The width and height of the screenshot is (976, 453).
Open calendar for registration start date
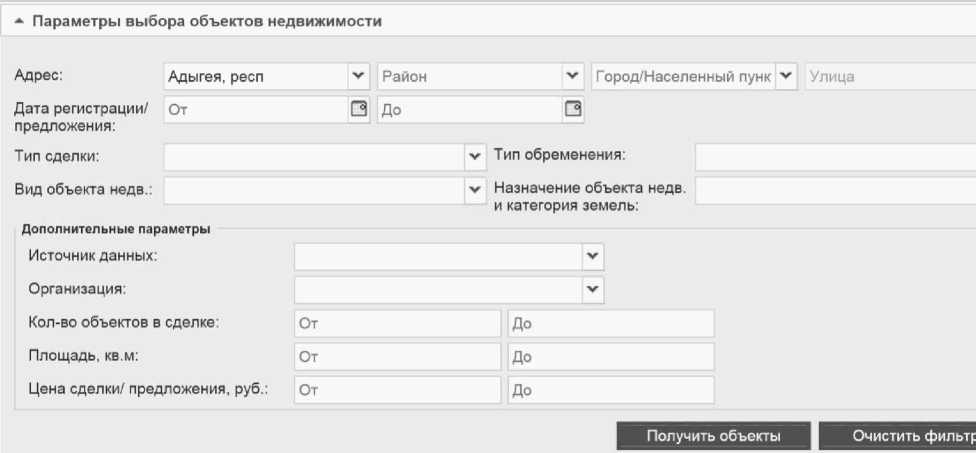(359, 109)
